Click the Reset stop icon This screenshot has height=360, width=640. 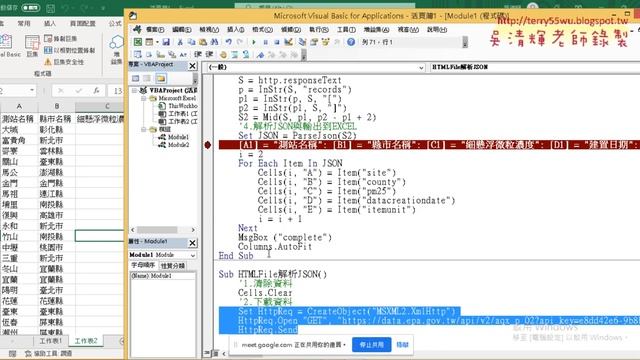(x=277, y=42)
